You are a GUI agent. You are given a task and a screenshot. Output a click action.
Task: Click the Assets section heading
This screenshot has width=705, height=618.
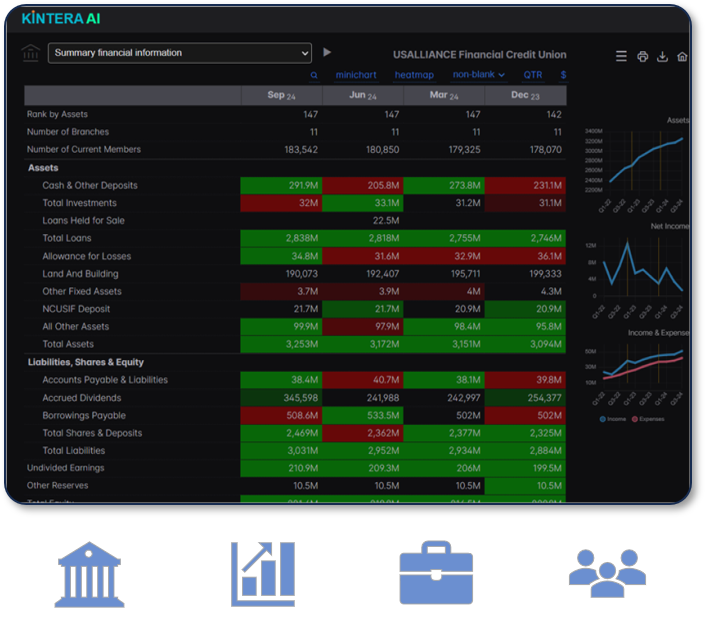click(x=43, y=168)
